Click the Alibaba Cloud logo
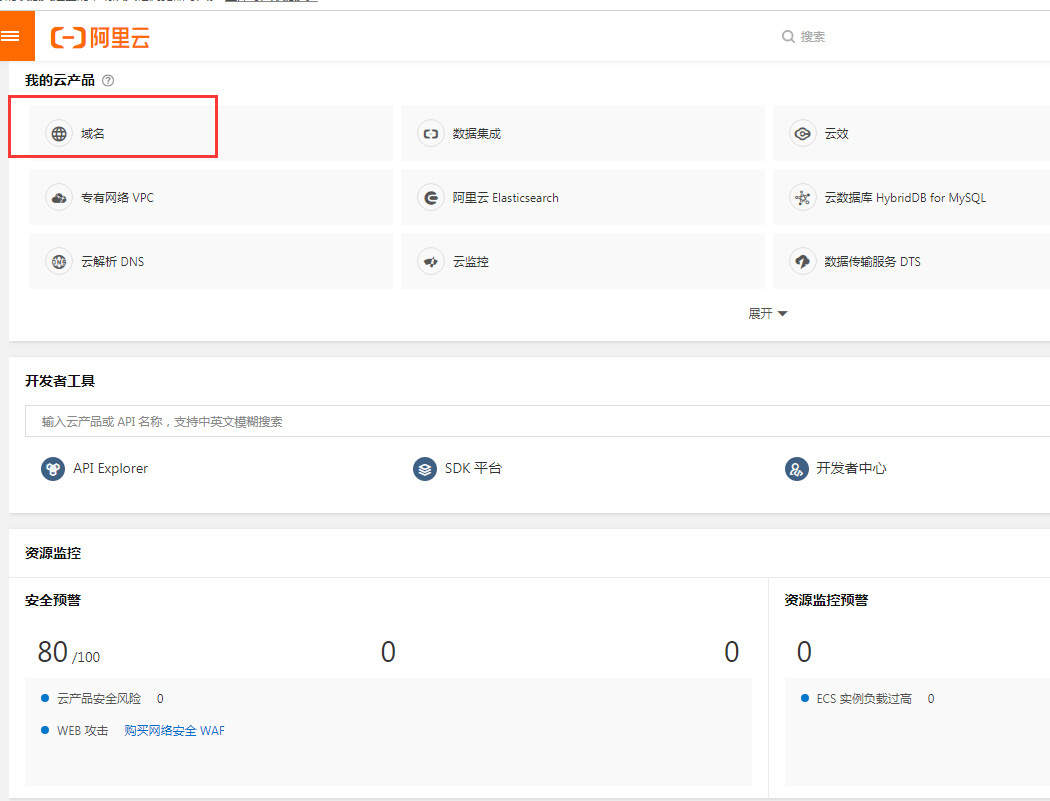 pyautogui.click(x=100, y=38)
